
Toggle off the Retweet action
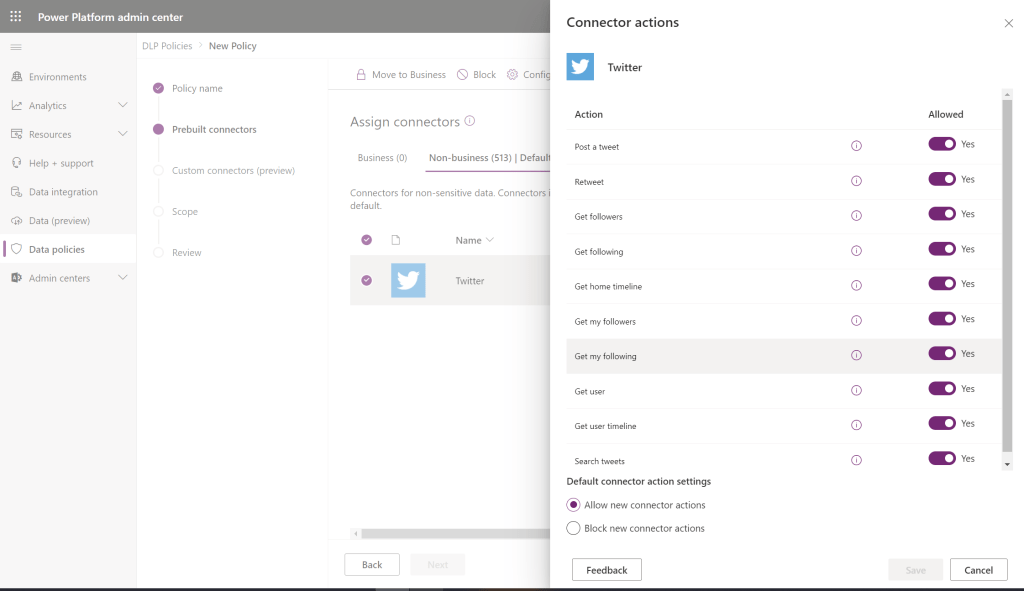click(x=942, y=179)
